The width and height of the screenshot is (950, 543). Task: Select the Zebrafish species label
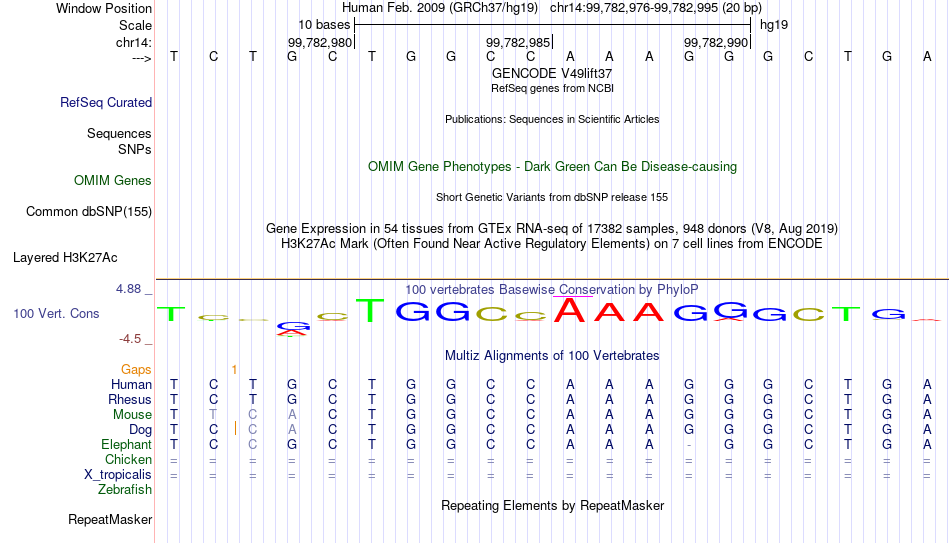point(125,490)
